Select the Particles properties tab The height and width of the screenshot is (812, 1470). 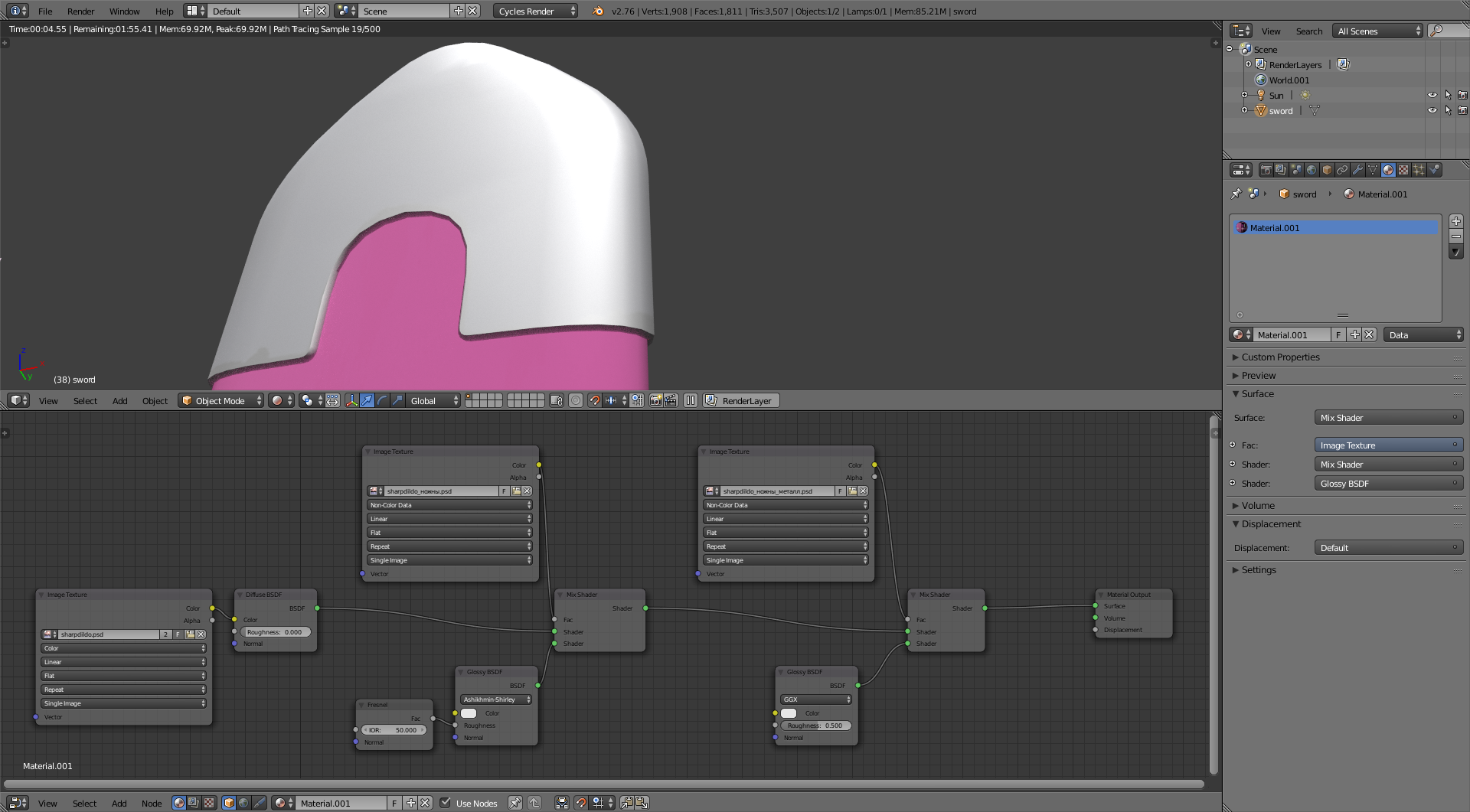coord(1419,170)
